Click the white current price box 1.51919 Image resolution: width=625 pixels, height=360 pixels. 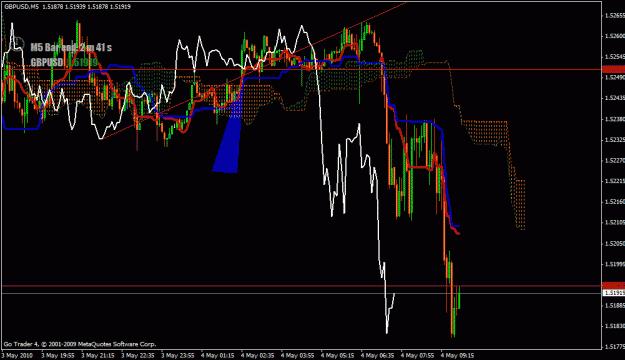(613, 293)
